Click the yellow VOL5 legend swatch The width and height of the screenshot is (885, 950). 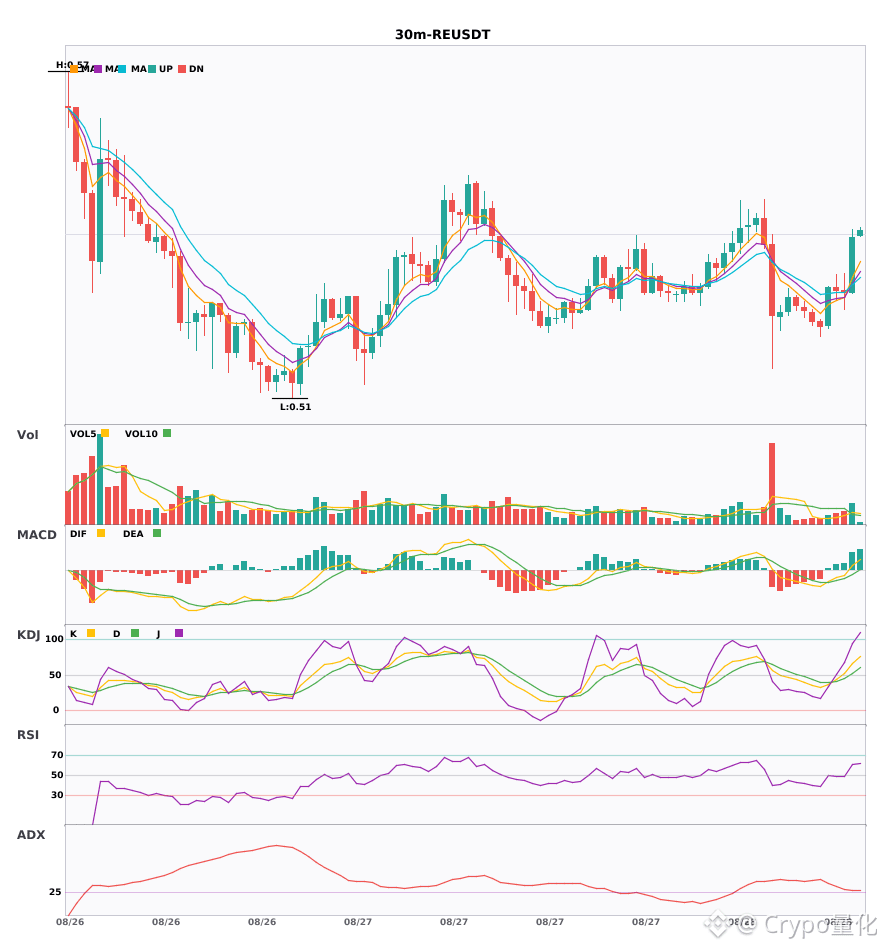(x=105, y=433)
